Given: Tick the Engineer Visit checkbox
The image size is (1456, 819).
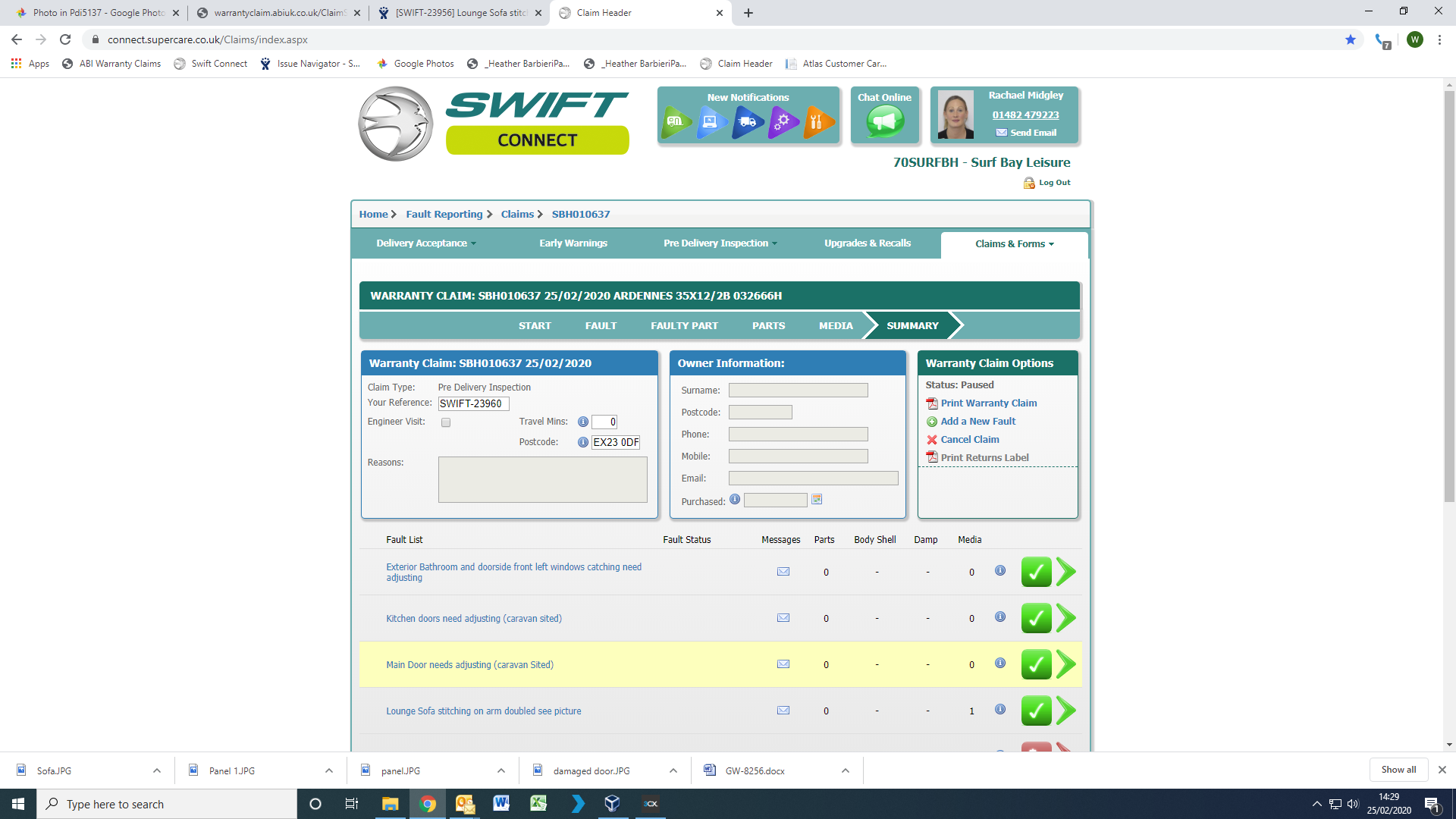Looking at the screenshot, I should pos(446,422).
